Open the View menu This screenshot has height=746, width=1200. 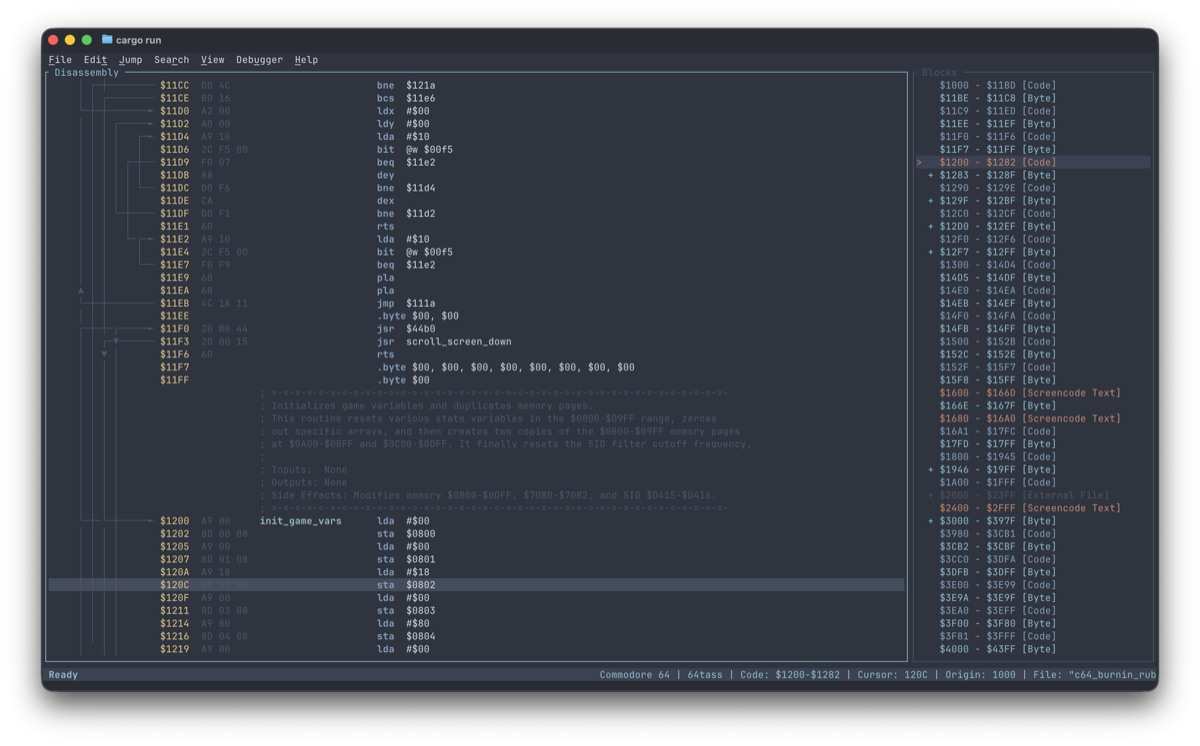213,60
